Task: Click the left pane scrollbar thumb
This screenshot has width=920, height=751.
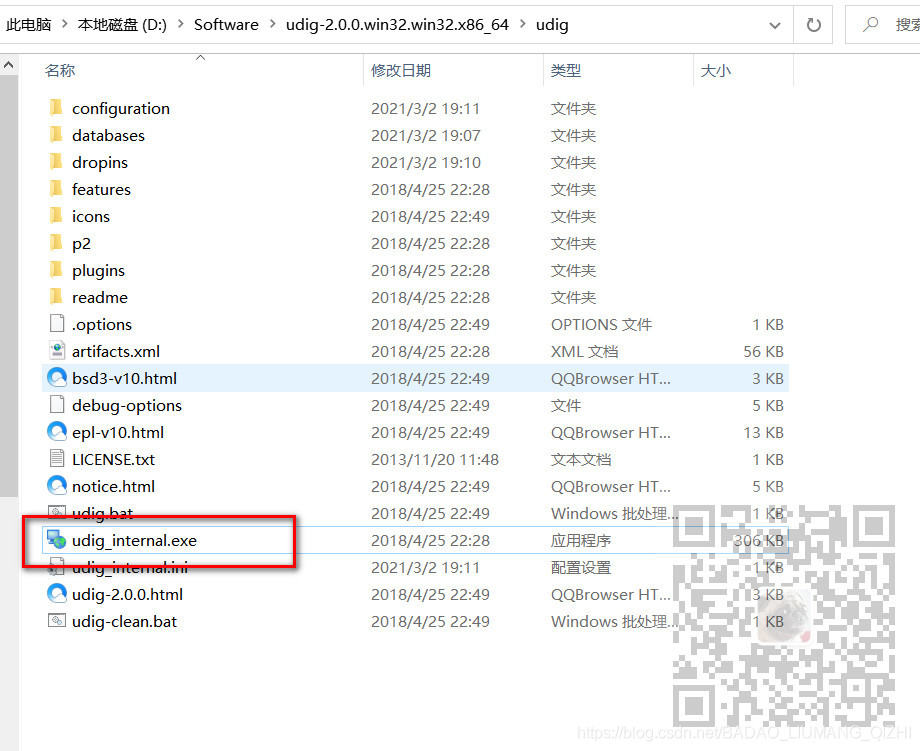Action: coord(9,286)
